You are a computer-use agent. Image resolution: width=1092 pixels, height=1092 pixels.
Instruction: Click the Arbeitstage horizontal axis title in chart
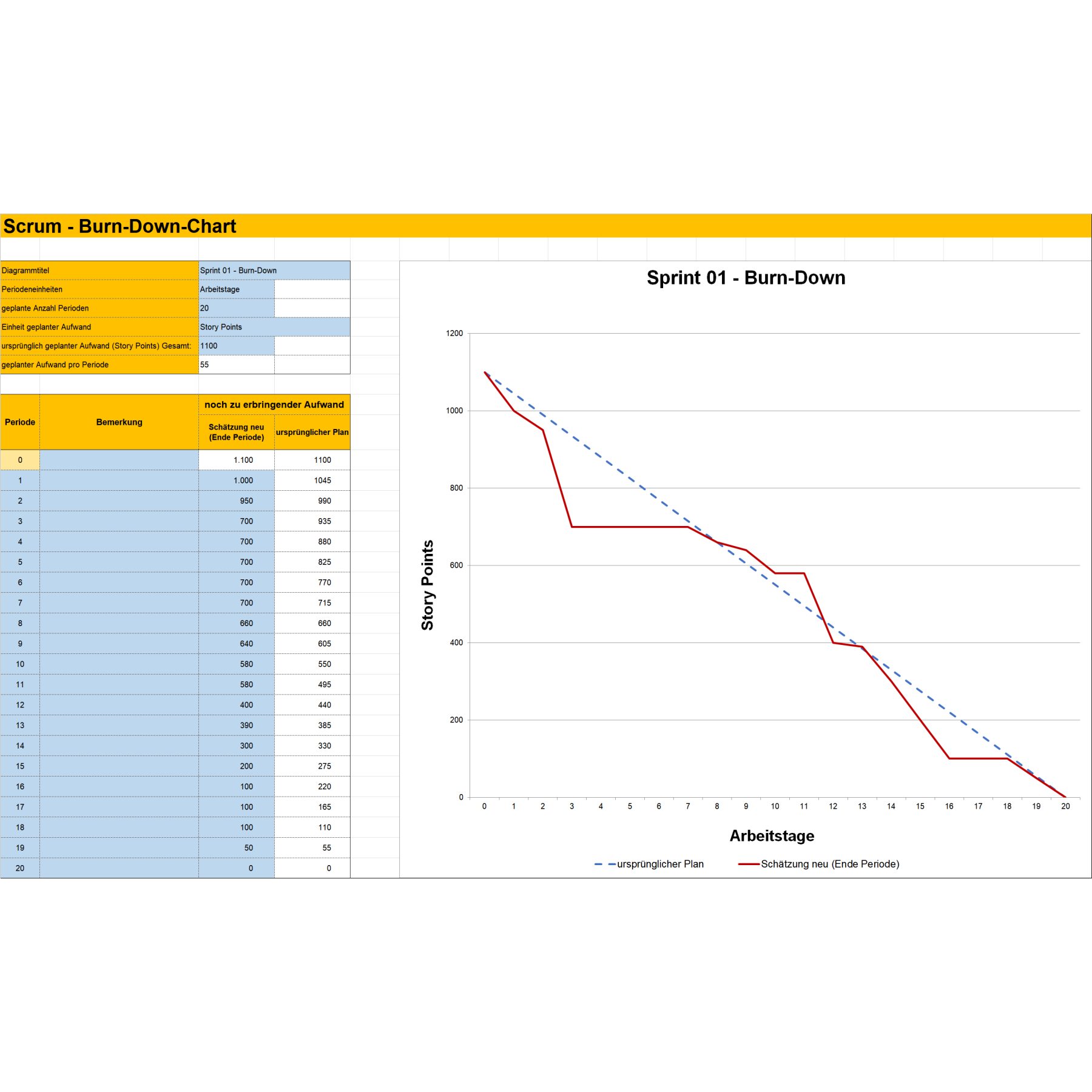tap(771, 835)
